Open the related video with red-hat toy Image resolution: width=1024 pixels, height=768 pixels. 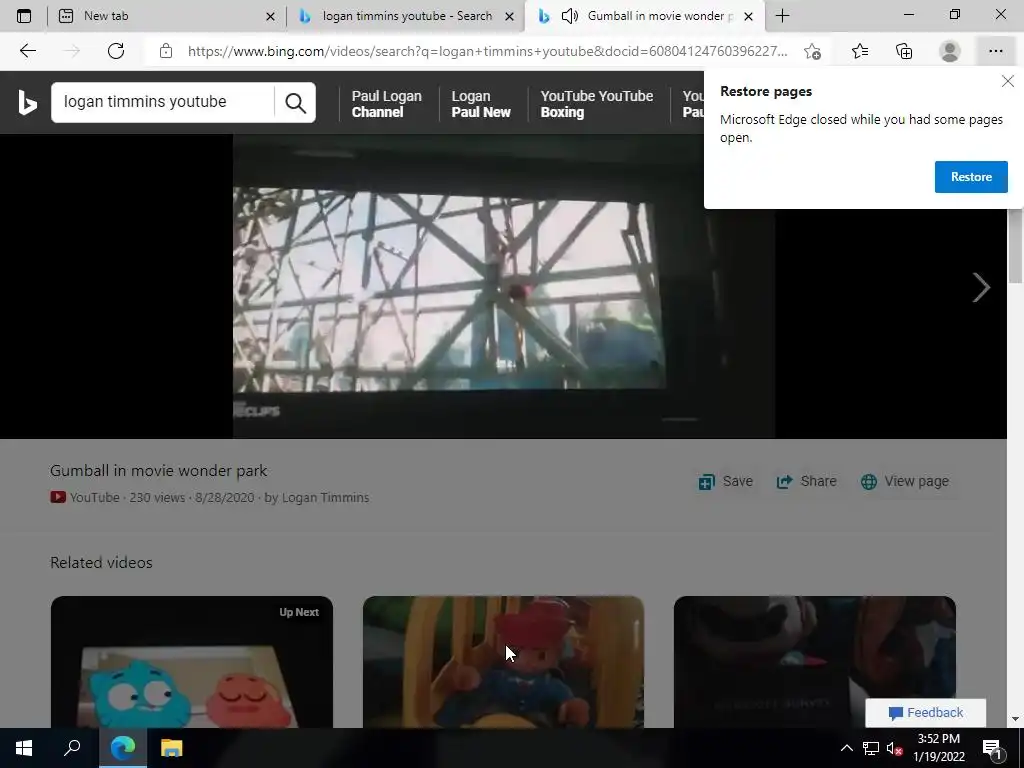coord(504,662)
